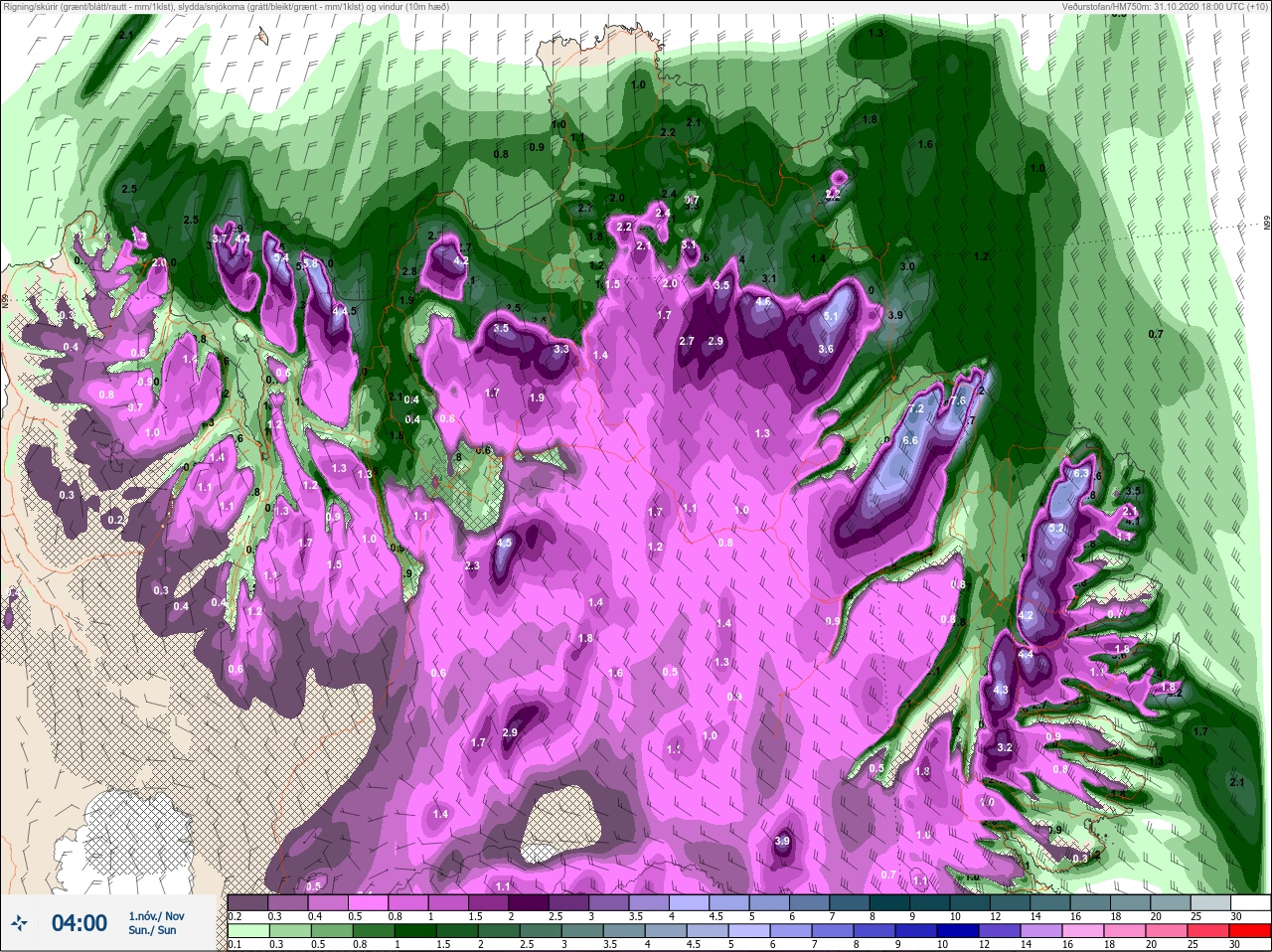Click the 5.2 precipitation value on the map
The width and height of the screenshot is (1272, 952).
click(1056, 528)
